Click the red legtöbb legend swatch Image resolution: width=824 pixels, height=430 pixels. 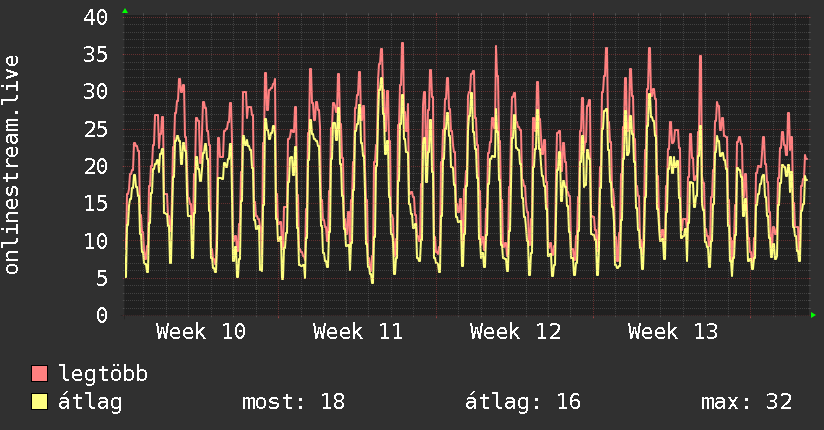(39, 373)
